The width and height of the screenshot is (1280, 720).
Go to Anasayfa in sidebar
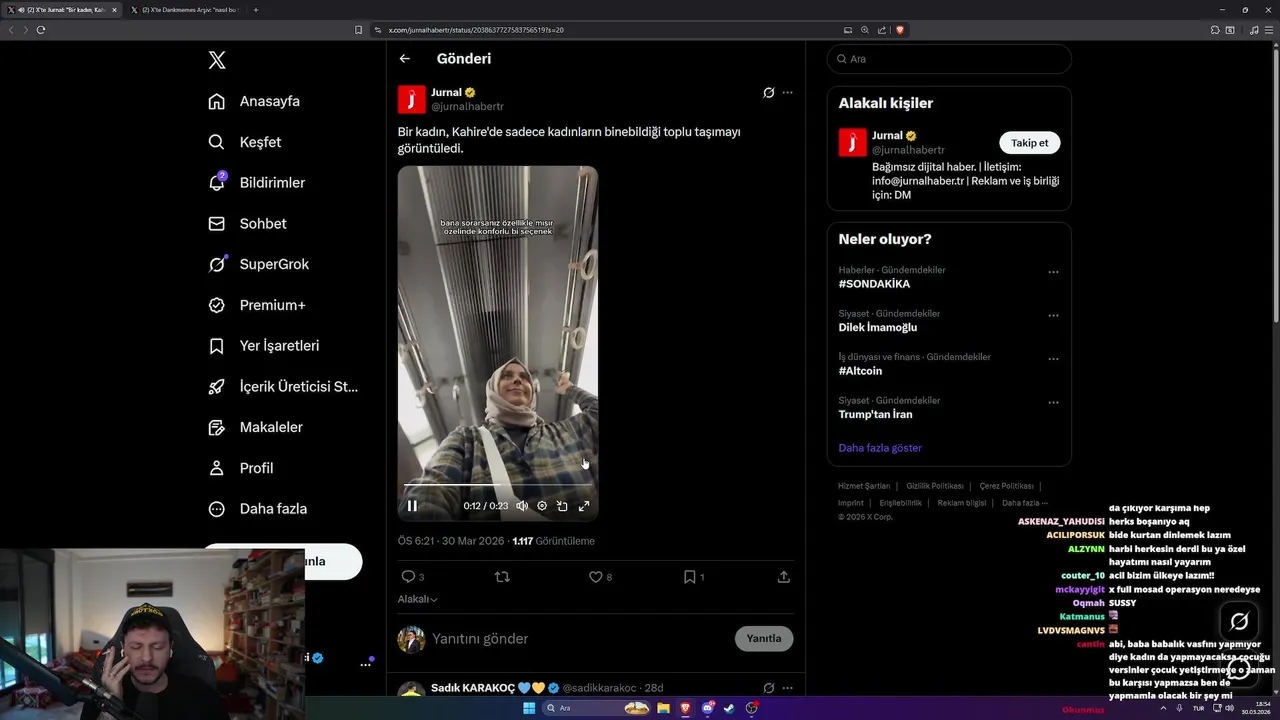[254, 101]
